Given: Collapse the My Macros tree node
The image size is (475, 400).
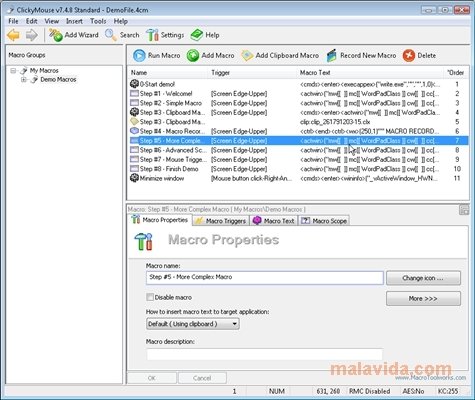Looking at the screenshot, I should click(x=13, y=71).
